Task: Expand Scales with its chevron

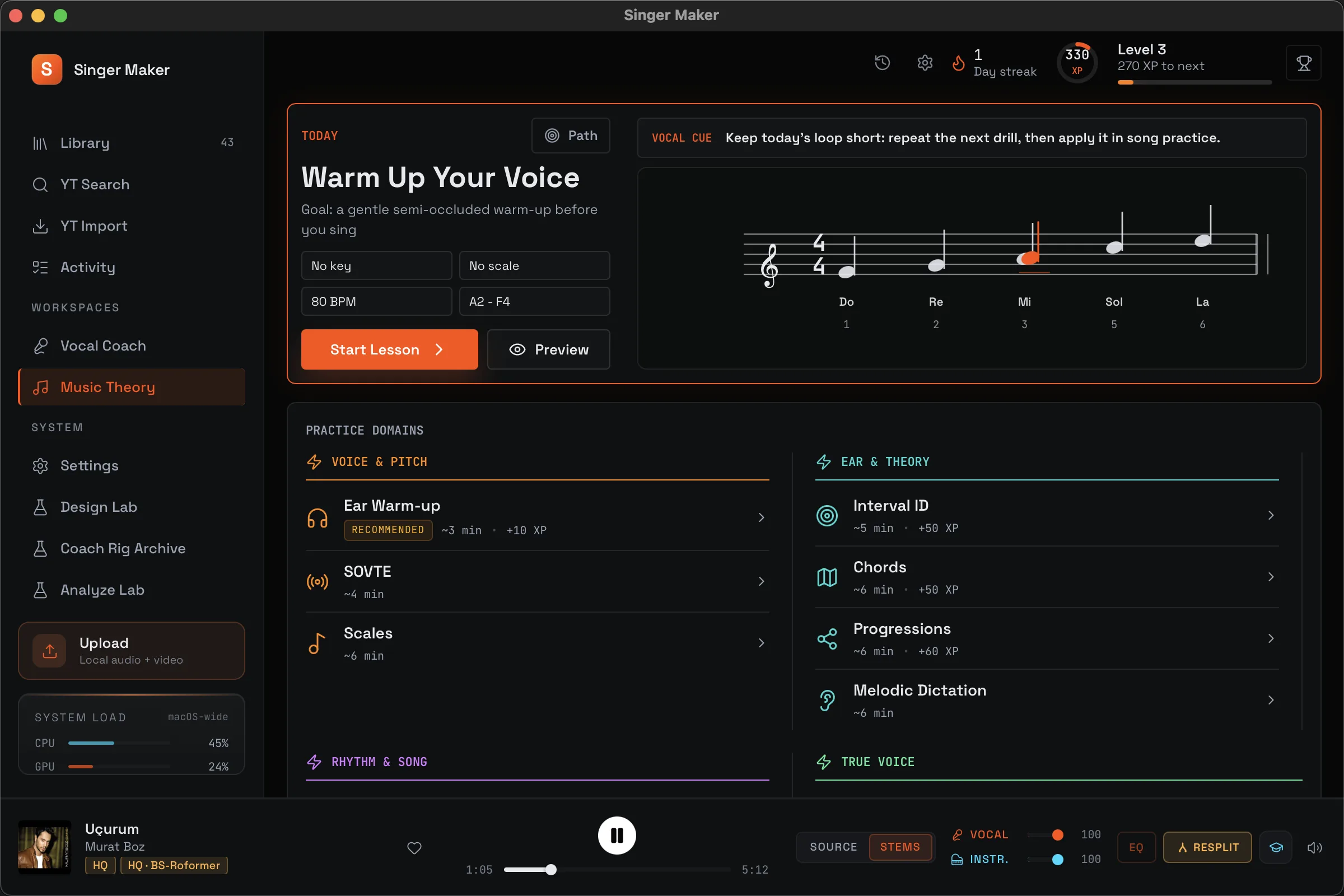Action: [x=761, y=643]
